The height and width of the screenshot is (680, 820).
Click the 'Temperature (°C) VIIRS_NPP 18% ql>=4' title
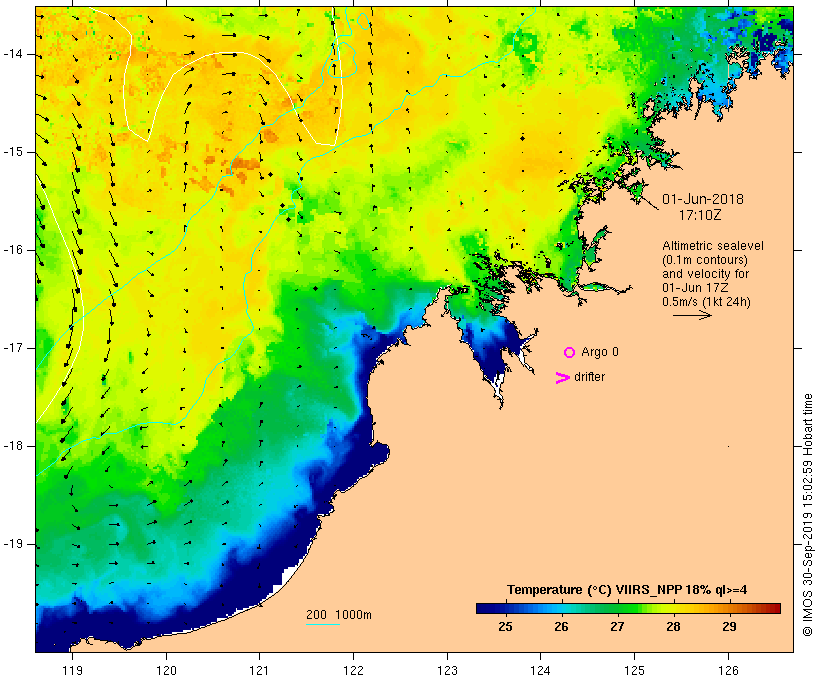coord(627,590)
